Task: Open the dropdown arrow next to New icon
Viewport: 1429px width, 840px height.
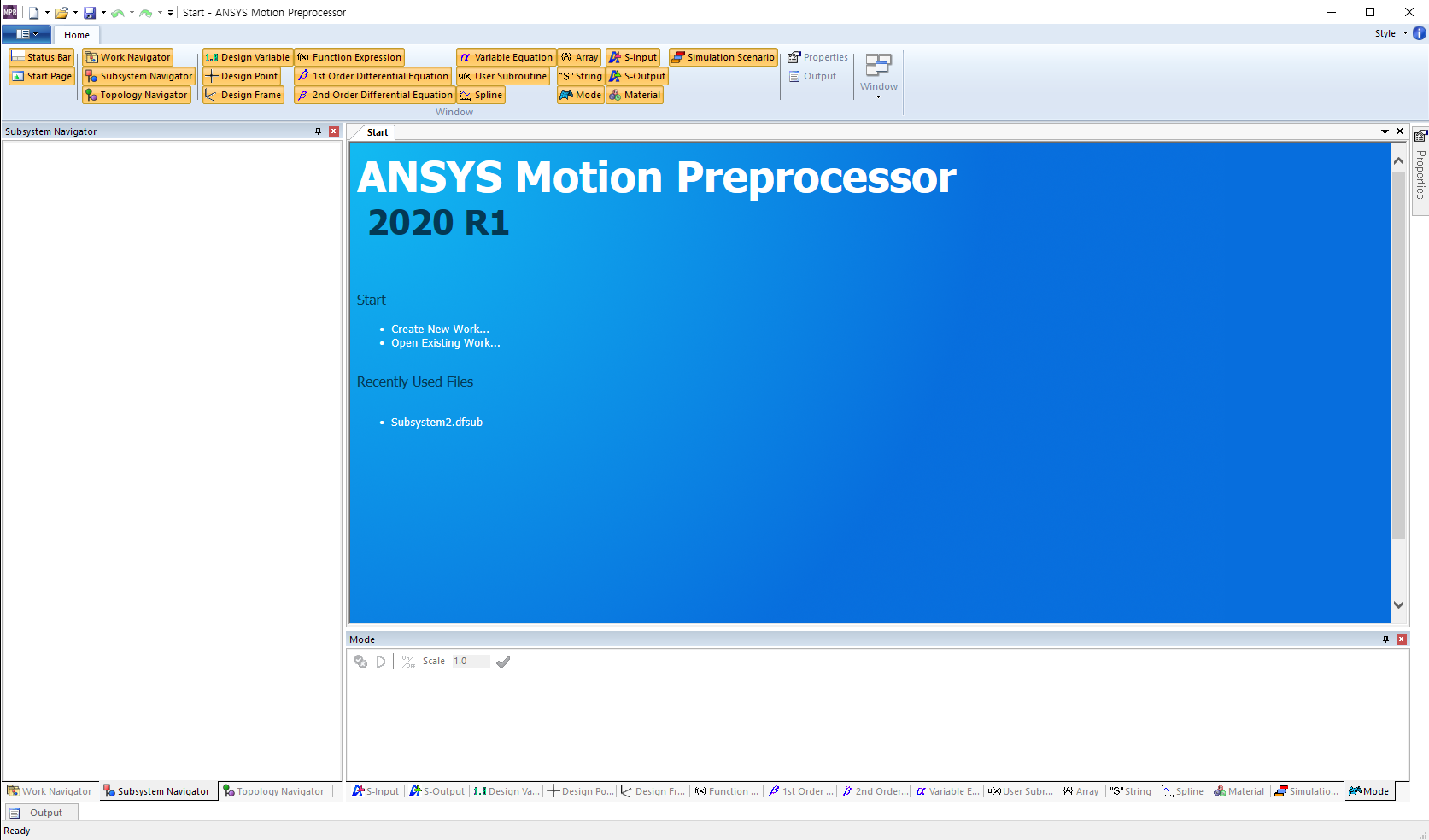Action: pyautogui.click(x=47, y=13)
